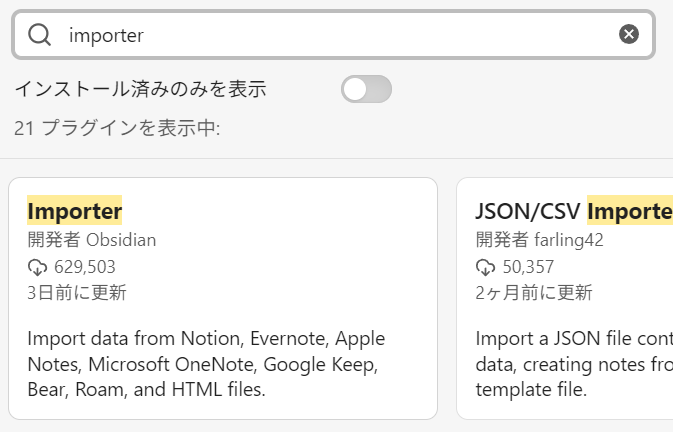The height and width of the screenshot is (432, 673).
Task: Click the download cloud icon next to 629,503
Action: 37,267
